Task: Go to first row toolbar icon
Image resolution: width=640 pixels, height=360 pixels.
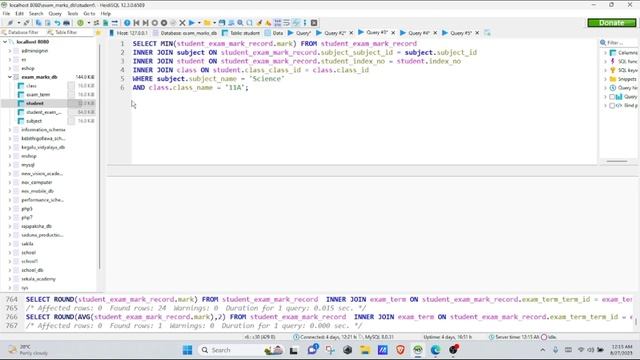Action: pos(137,23)
